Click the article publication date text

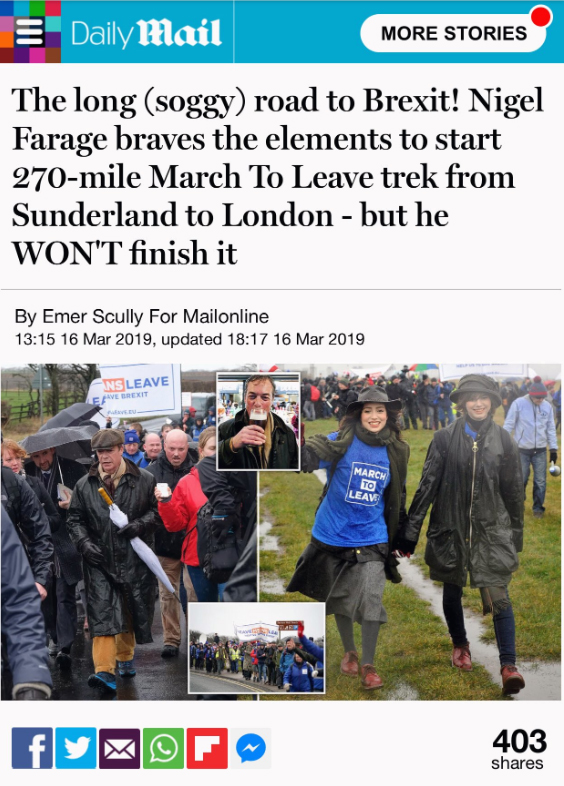point(190,339)
